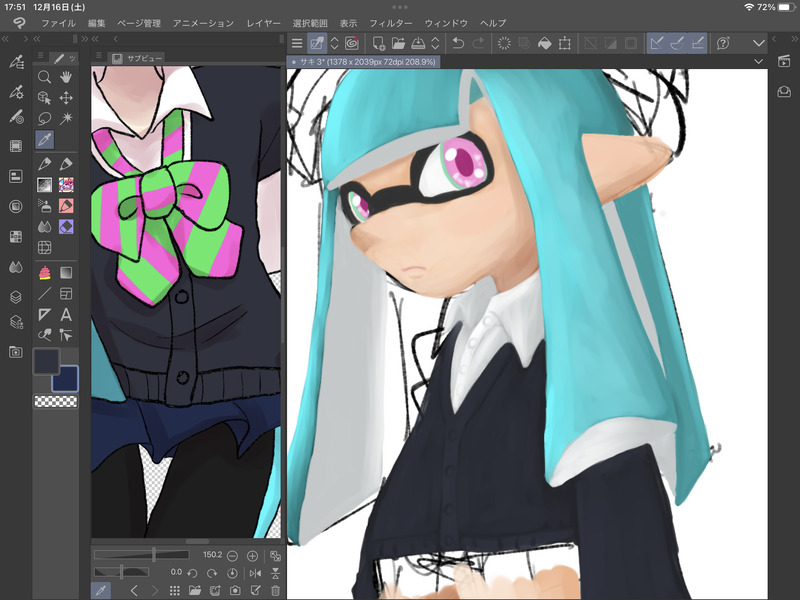Click the Save icon in command bar
This screenshot has height=600, width=800.
(418, 43)
